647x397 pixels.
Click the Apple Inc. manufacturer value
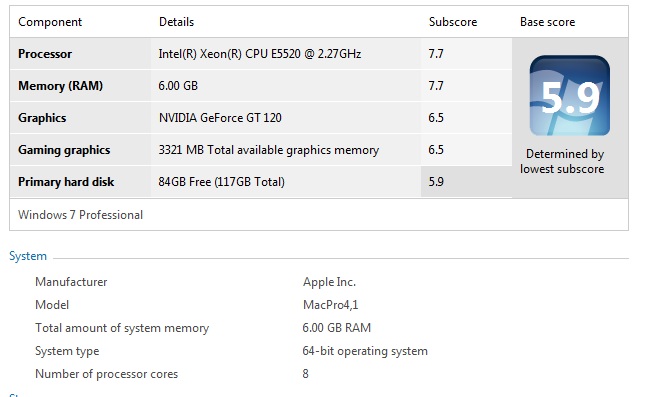click(x=329, y=282)
